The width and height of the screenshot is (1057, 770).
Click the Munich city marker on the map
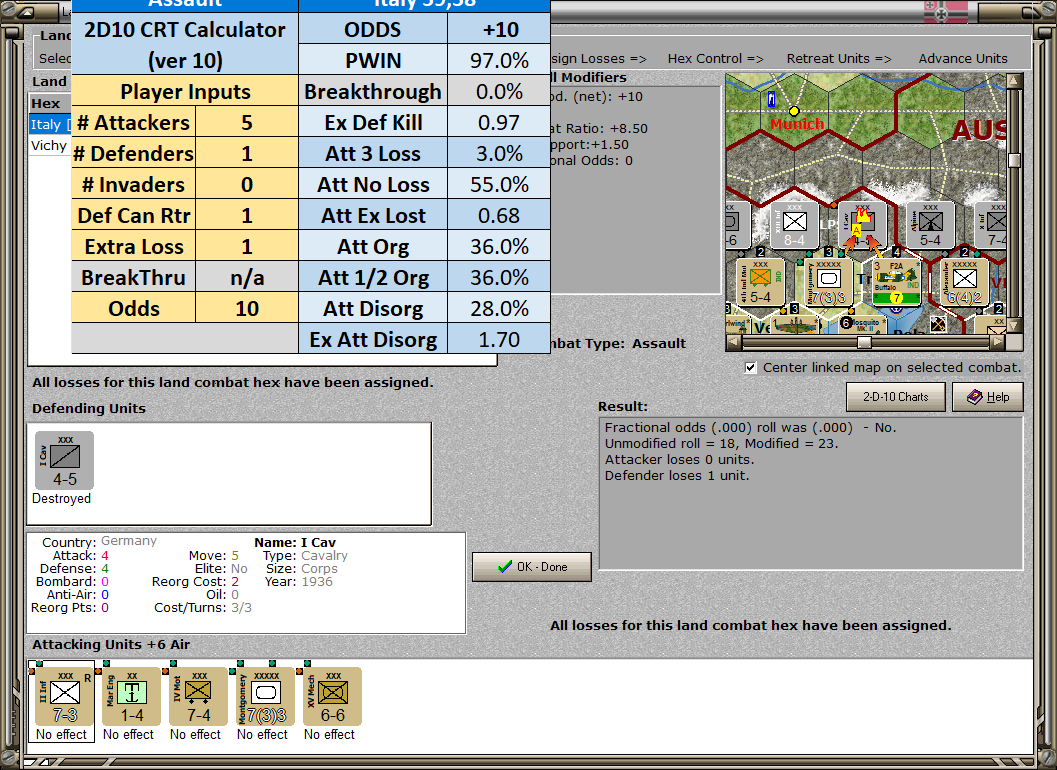pos(794,111)
